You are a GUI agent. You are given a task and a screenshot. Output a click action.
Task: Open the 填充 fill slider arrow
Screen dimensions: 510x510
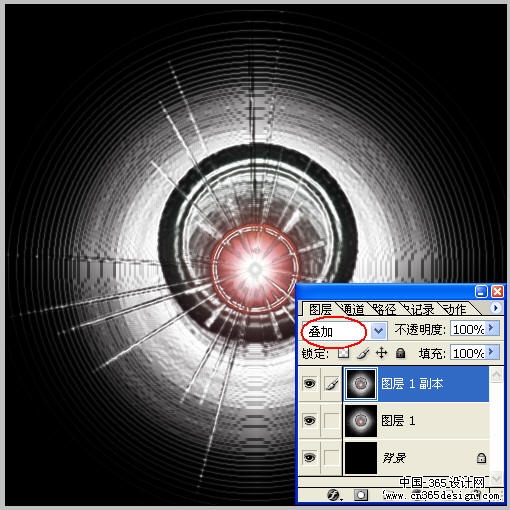(491, 352)
